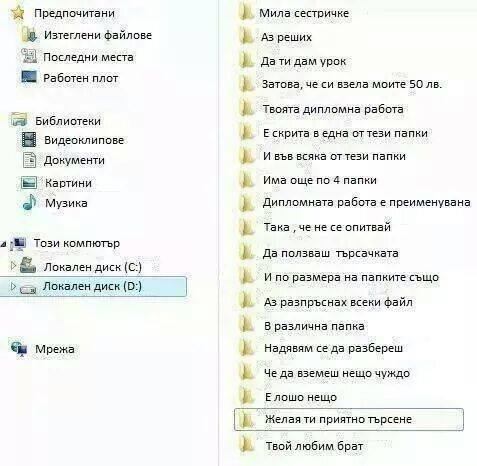Image resolution: width=477 pixels, height=466 pixels.
Task: Select folder named Мила сестричке
Action: coord(304,13)
